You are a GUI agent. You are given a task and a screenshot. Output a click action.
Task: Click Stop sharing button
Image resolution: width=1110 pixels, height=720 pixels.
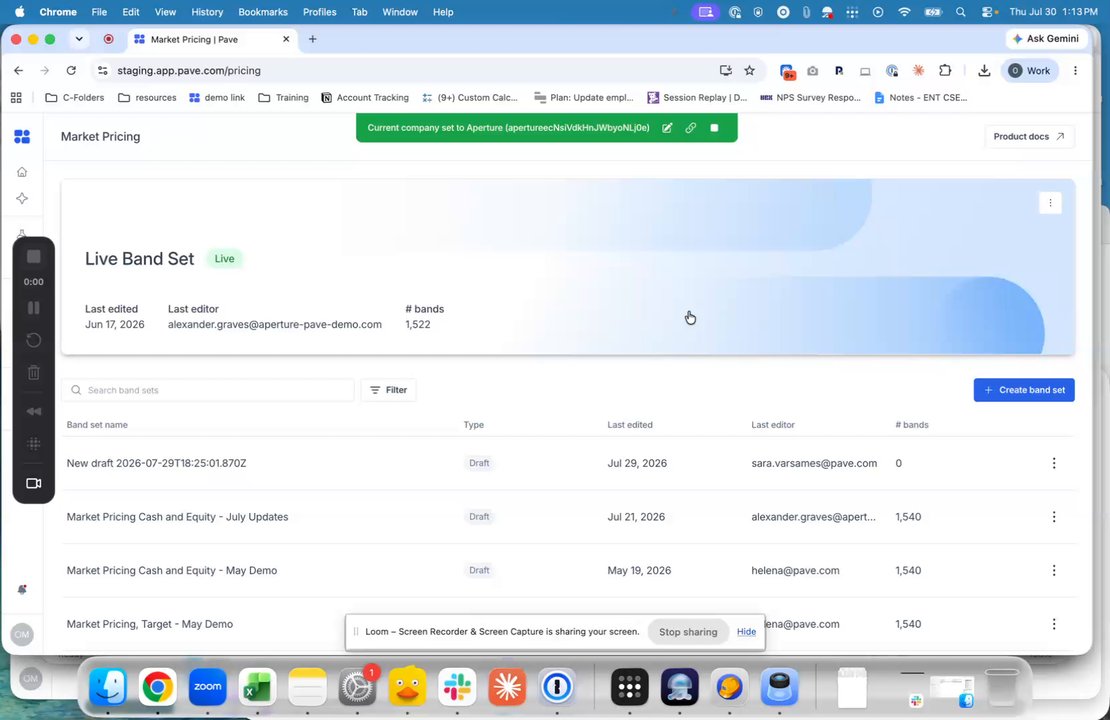[688, 632]
